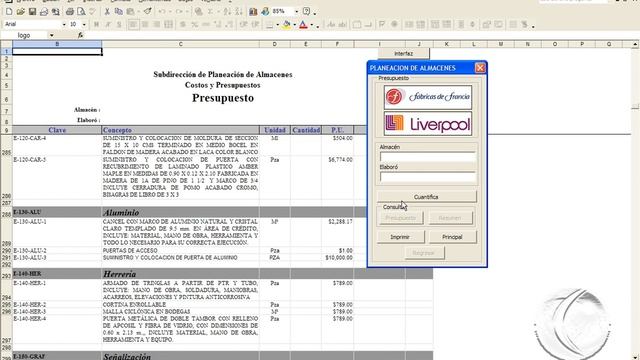640x360 pixels.
Task: Click the Center alignment icon
Action: coord(145,24)
